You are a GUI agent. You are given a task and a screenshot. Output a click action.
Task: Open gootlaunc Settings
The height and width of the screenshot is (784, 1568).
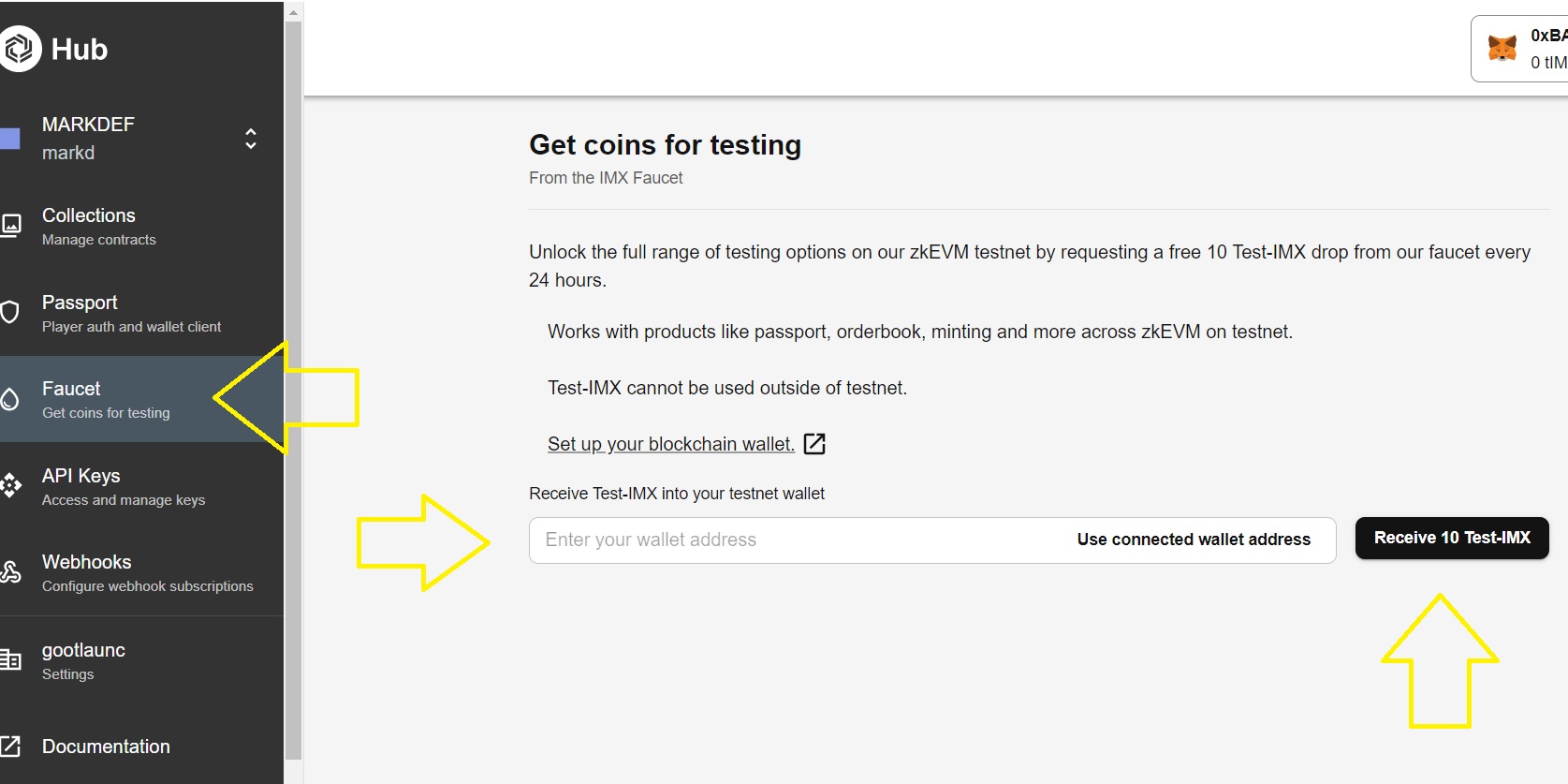pyautogui.click(x=141, y=660)
